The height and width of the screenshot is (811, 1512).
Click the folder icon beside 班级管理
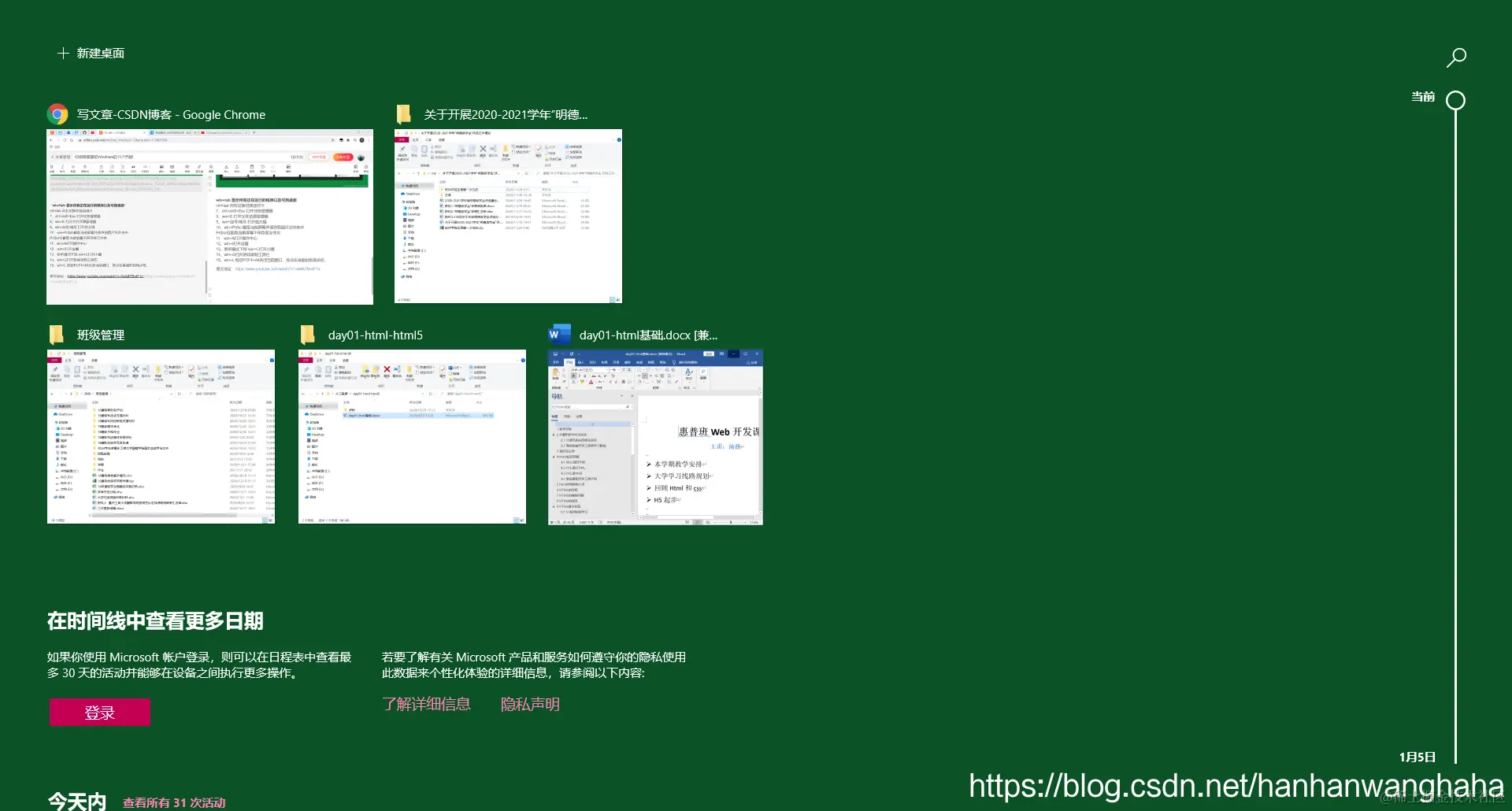[x=57, y=335]
